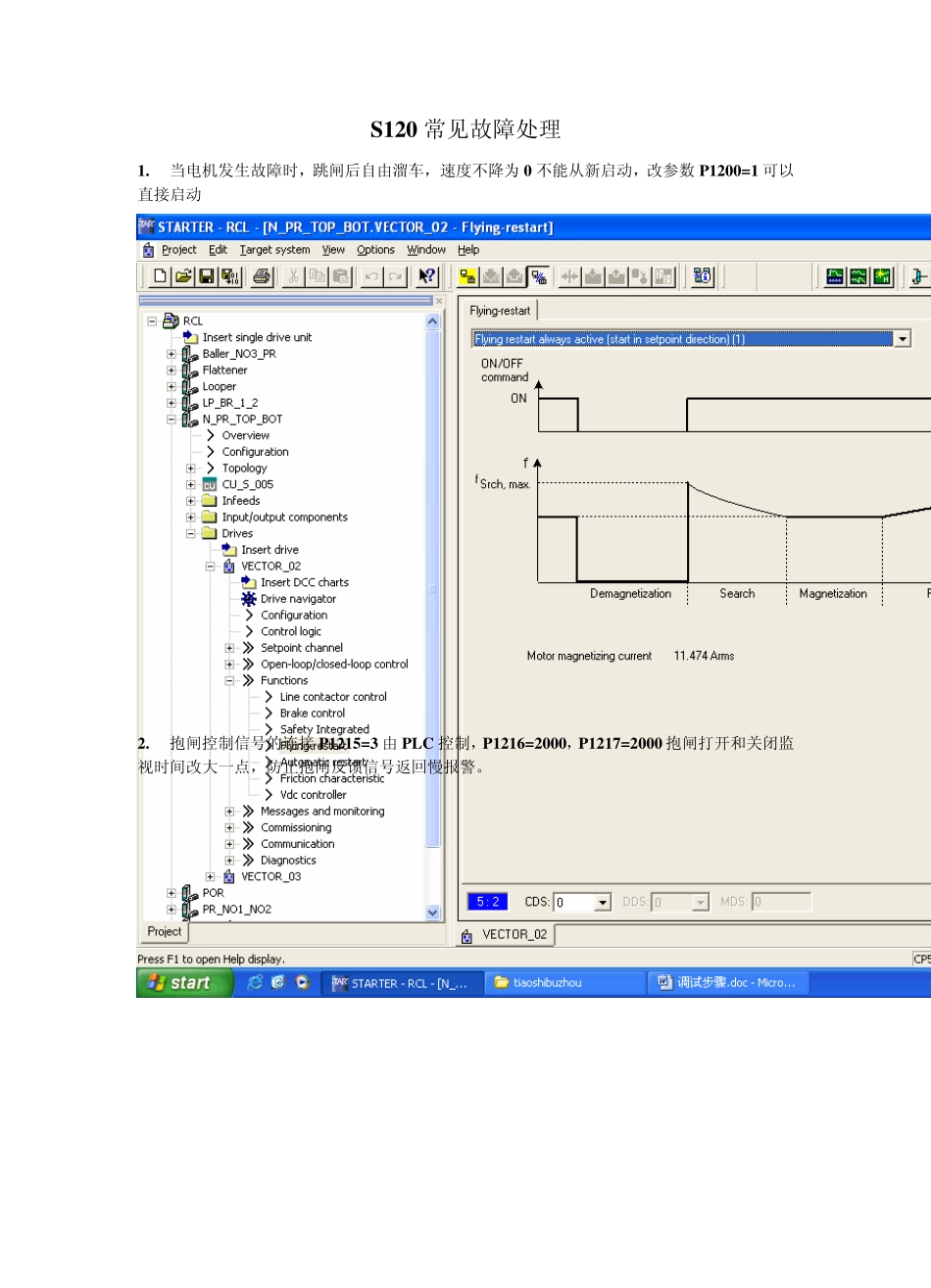Click the context Help question-mark icon
931x1288 pixels.
tap(427, 277)
